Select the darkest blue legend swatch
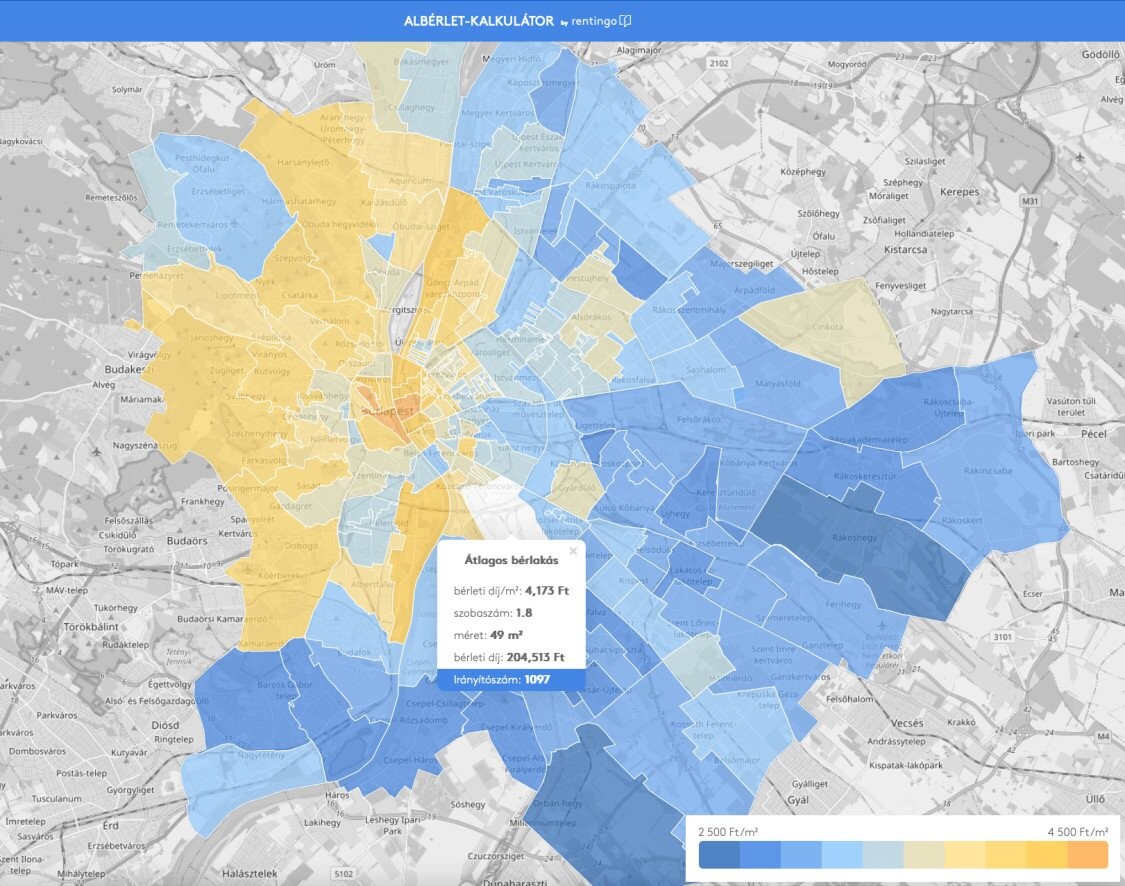Screen dimensions: 1125x886 pos(719,854)
